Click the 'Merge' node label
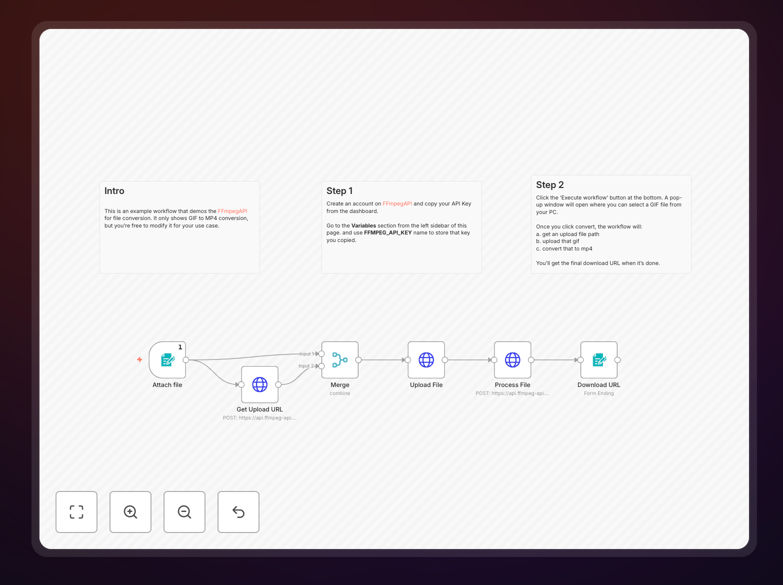Screen dimensions: 783x585 (340, 385)
